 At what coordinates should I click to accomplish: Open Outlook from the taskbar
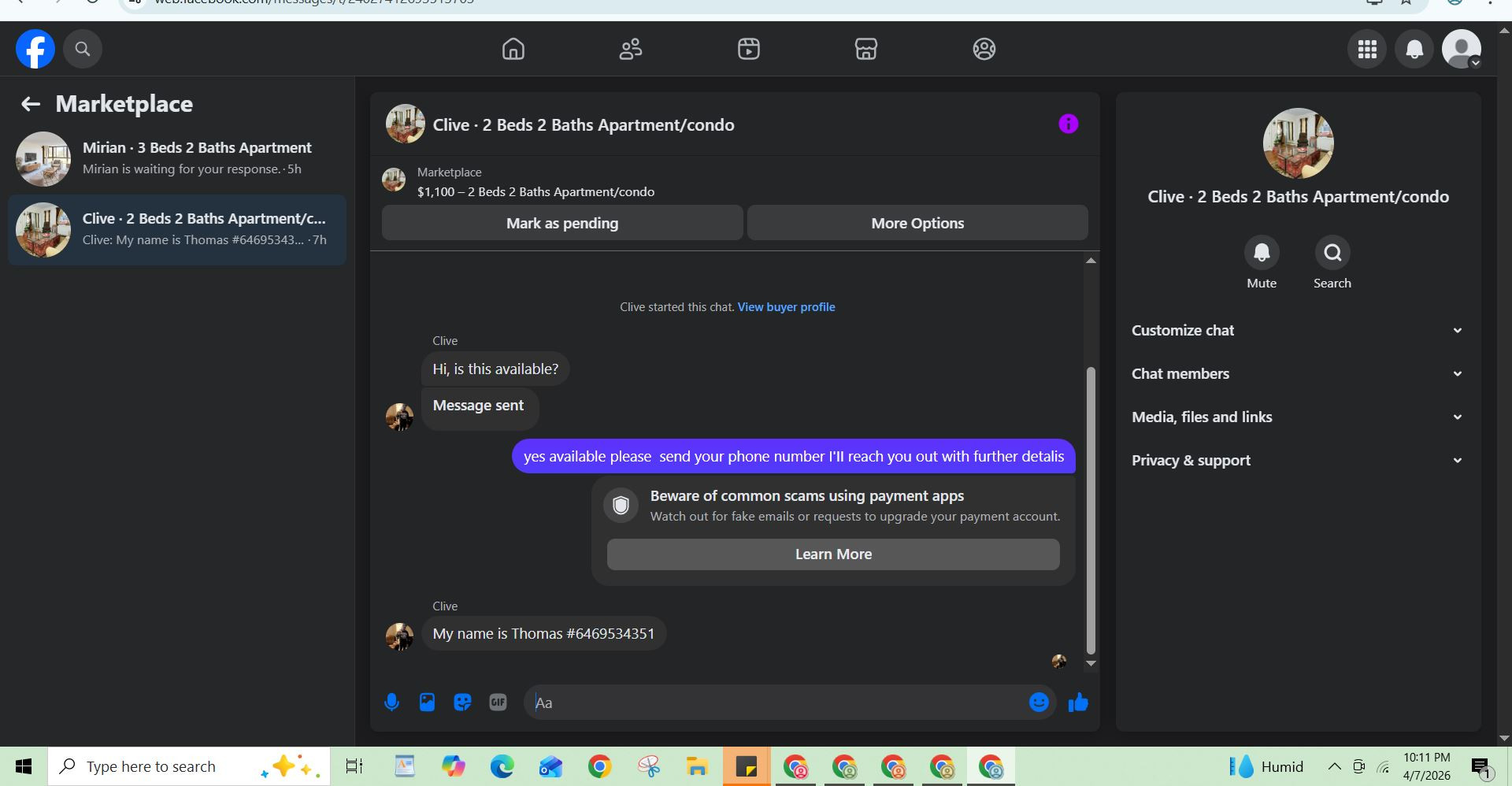pos(551,766)
